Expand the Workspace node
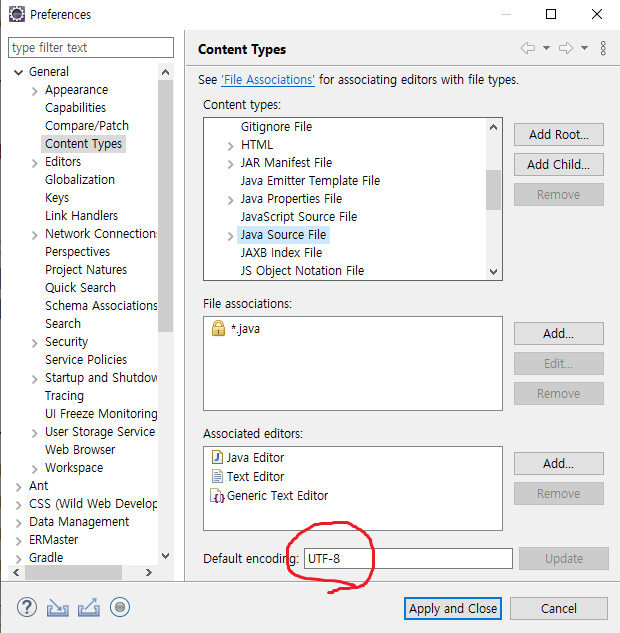Image resolution: width=620 pixels, height=633 pixels. pos(34,469)
